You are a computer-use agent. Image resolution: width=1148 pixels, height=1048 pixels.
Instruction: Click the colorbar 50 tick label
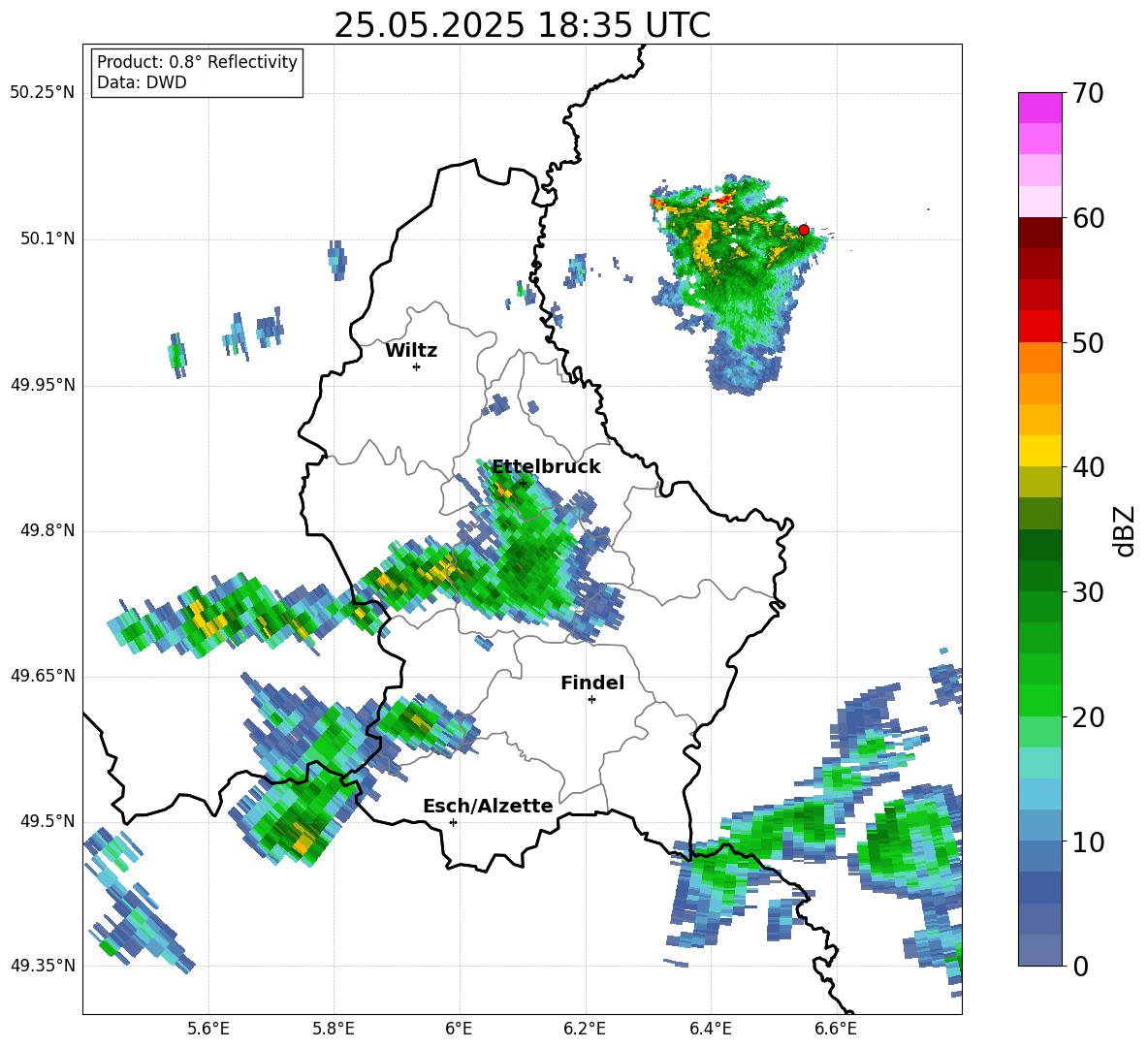pyautogui.click(x=1088, y=342)
